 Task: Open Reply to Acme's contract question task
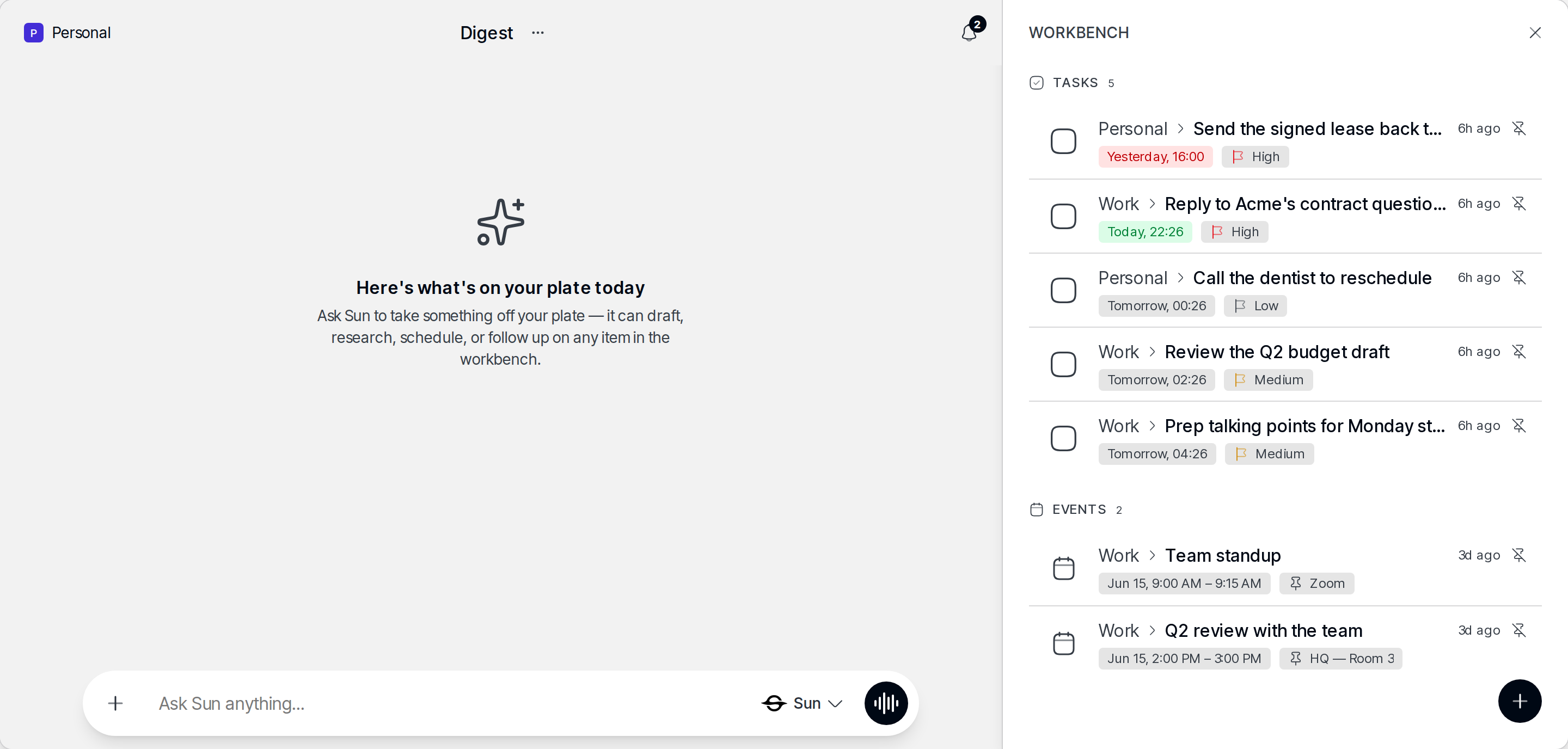pyautogui.click(x=1304, y=203)
